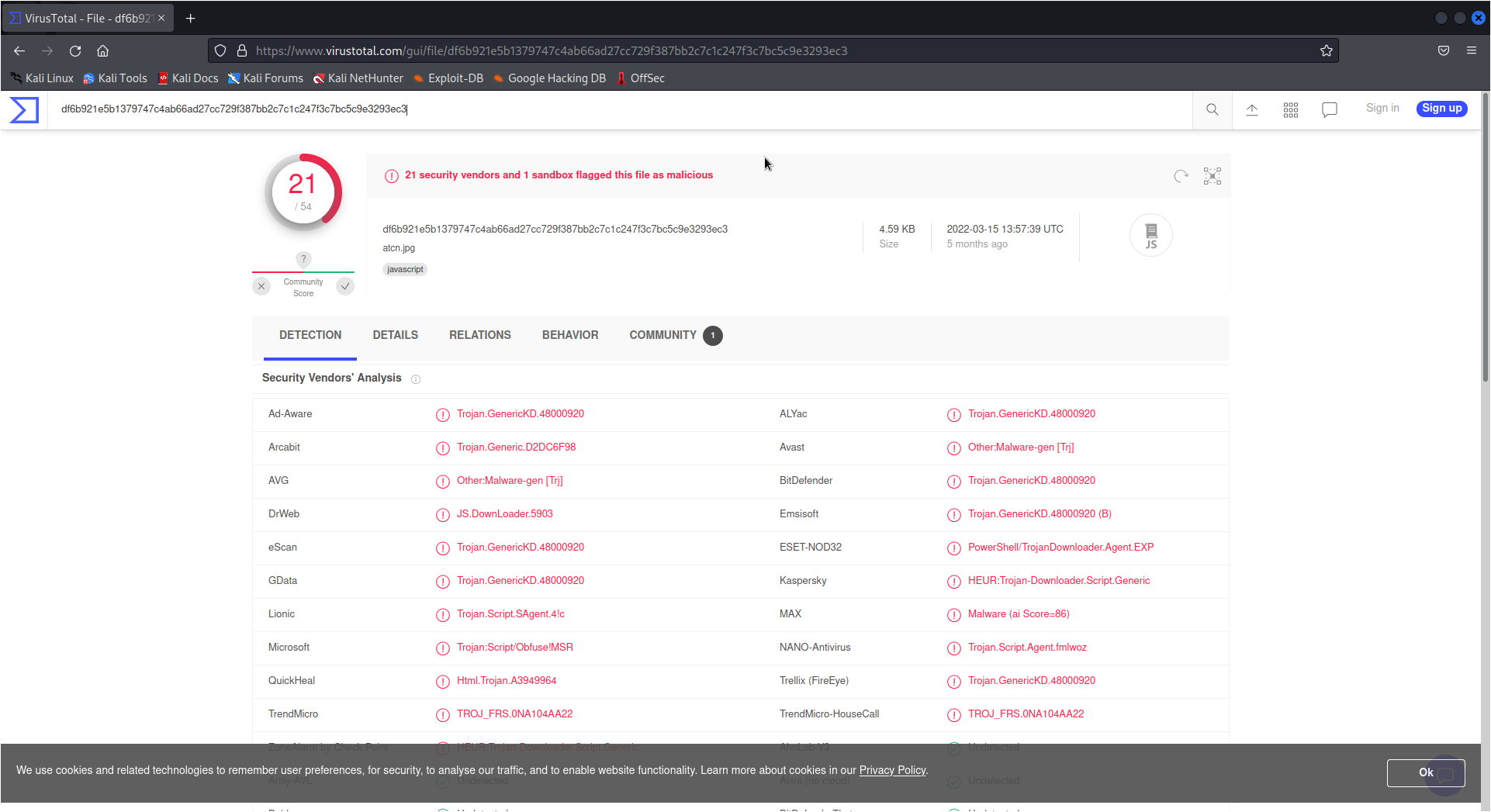Viewport: 1491px width, 812px height.
Task: Click the 21/54 detection score gauge
Action: pyautogui.click(x=303, y=192)
